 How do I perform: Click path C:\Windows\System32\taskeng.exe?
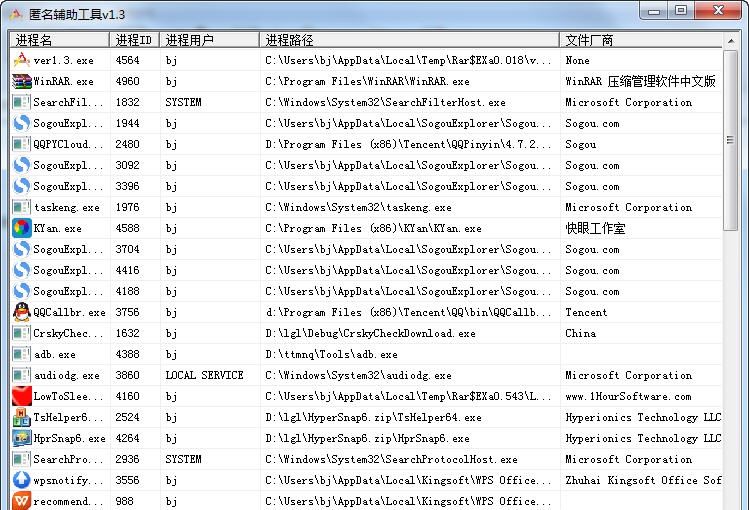pos(358,207)
